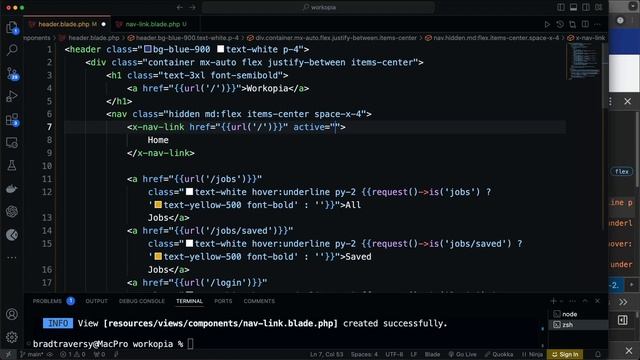
Task: Click the Sign In status bar button
Action: 565,354
